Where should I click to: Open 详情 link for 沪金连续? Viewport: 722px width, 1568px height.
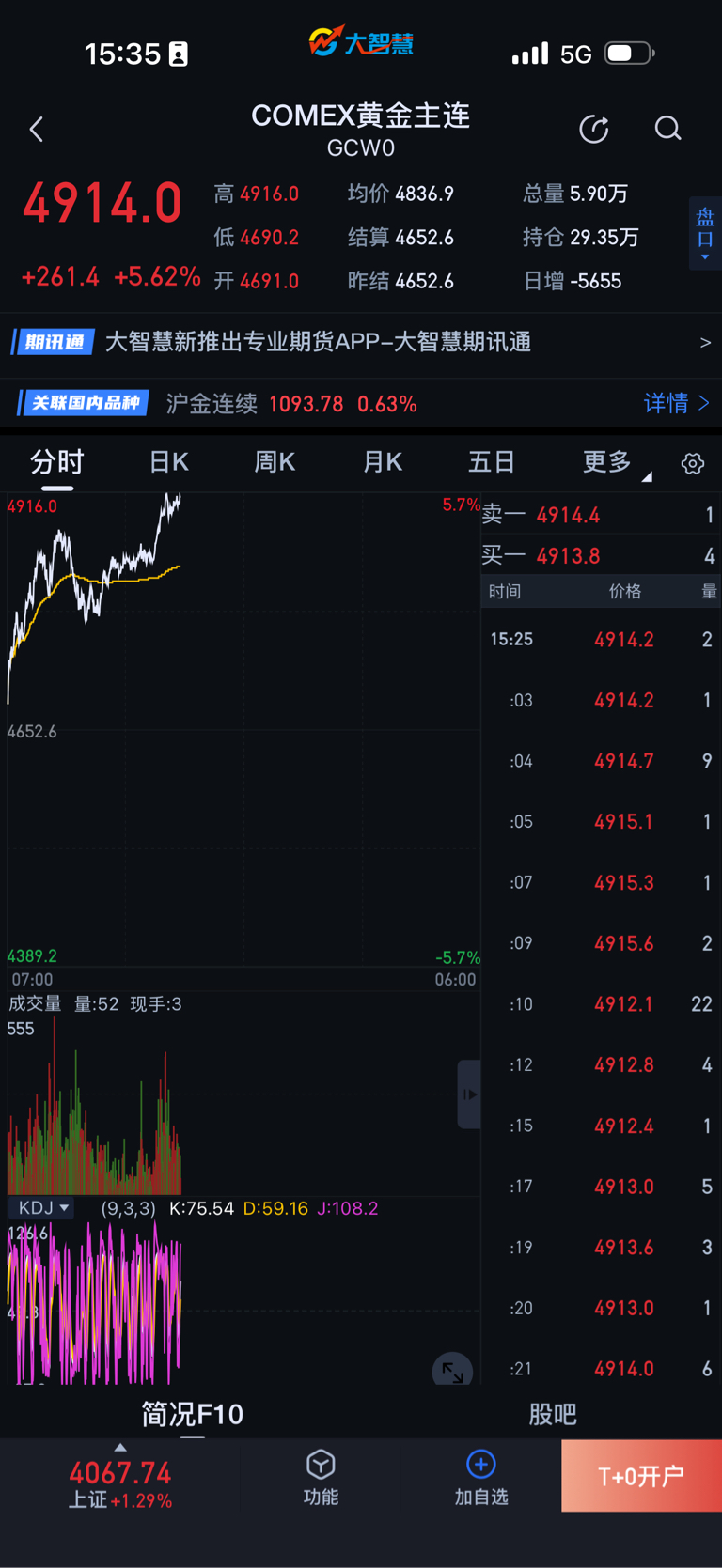point(676,404)
